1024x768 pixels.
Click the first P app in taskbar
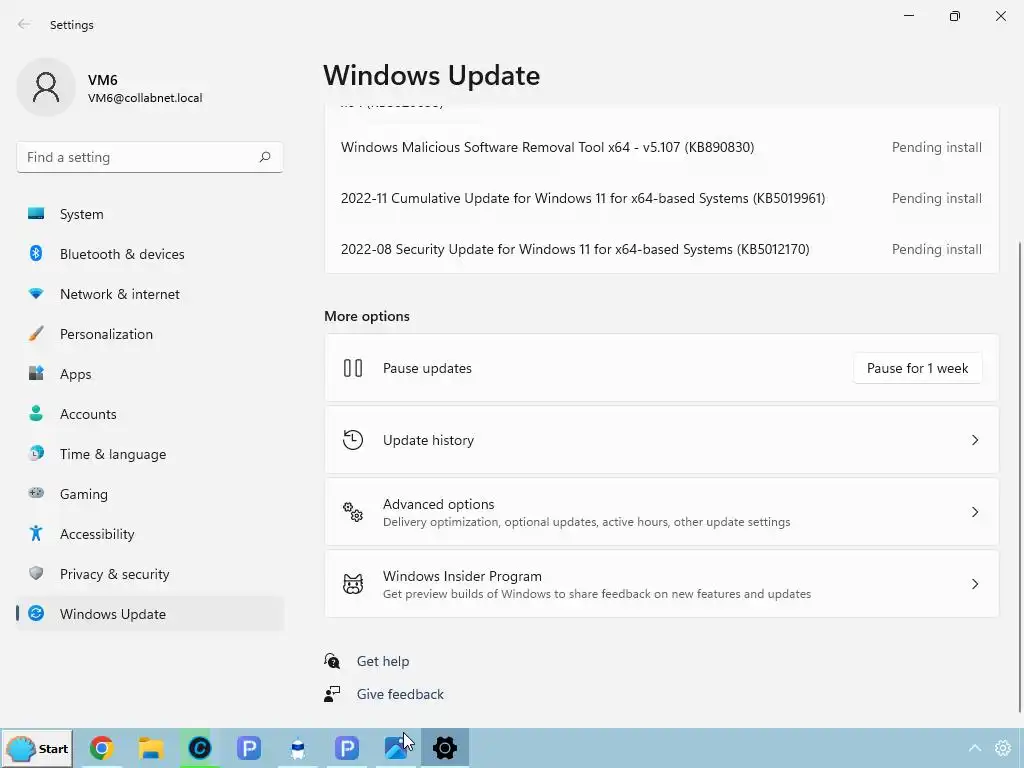click(x=249, y=748)
